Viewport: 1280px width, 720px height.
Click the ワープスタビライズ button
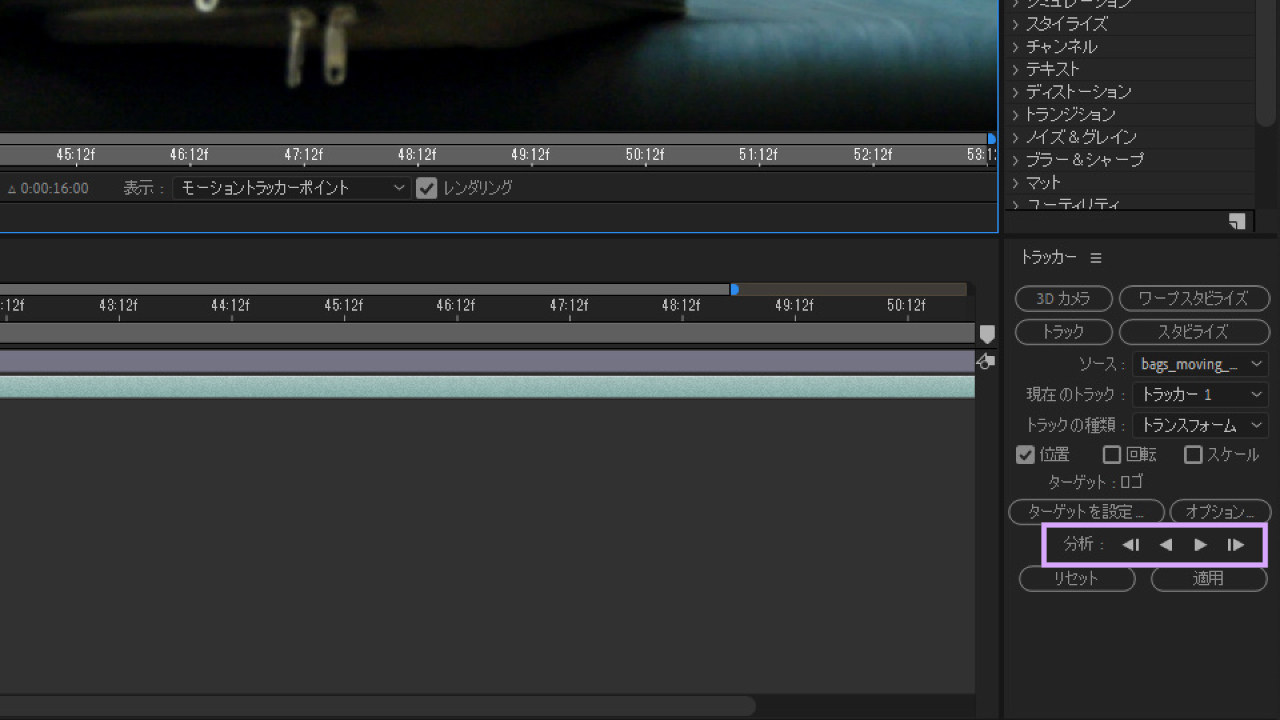(x=1194, y=298)
